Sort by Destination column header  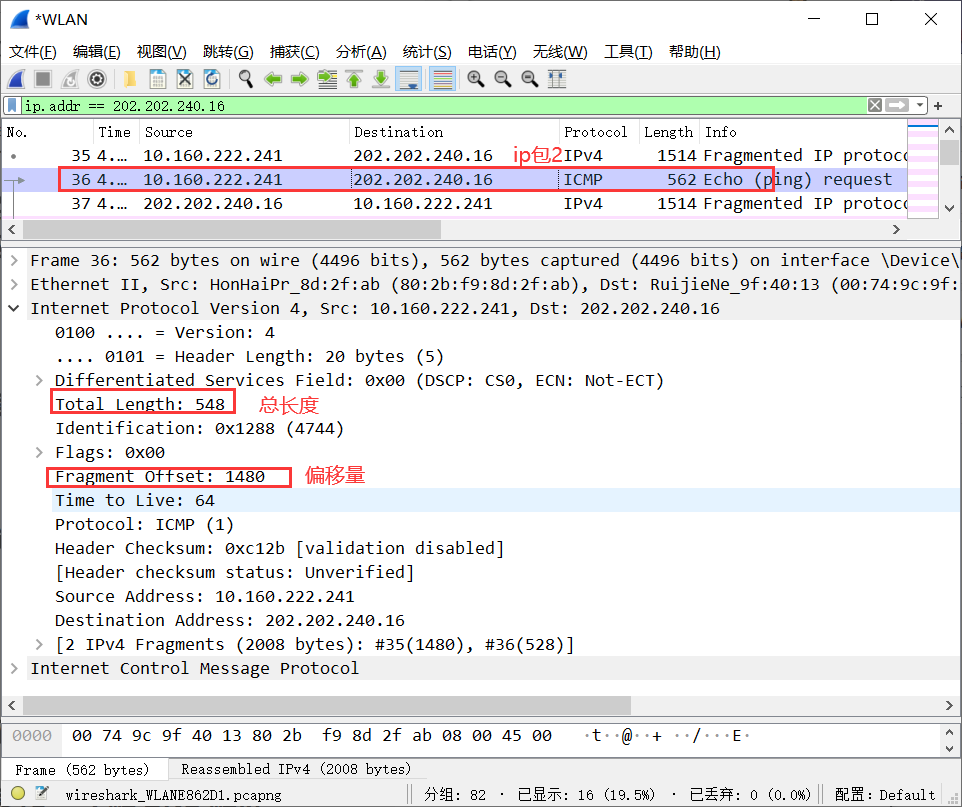point(455,132)
